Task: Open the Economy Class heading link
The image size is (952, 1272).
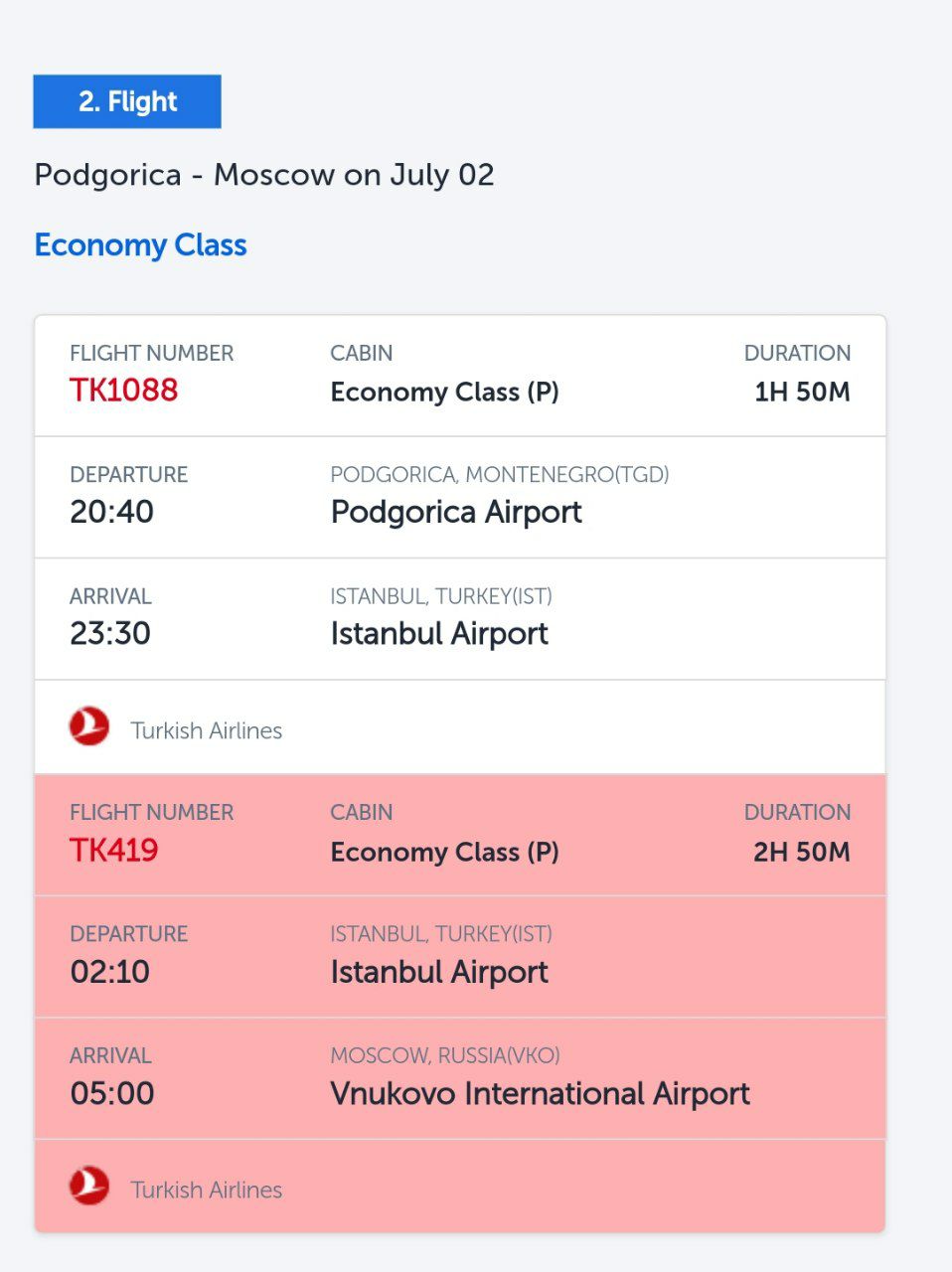Action: click(x=140, y=245)
